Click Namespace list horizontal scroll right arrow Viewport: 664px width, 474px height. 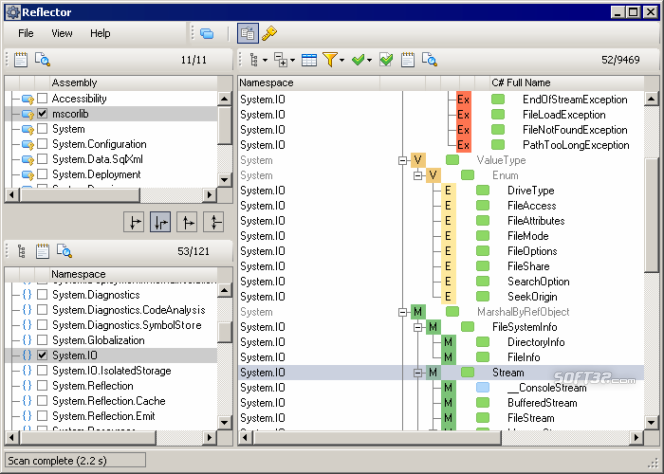(x=210, y=437)
